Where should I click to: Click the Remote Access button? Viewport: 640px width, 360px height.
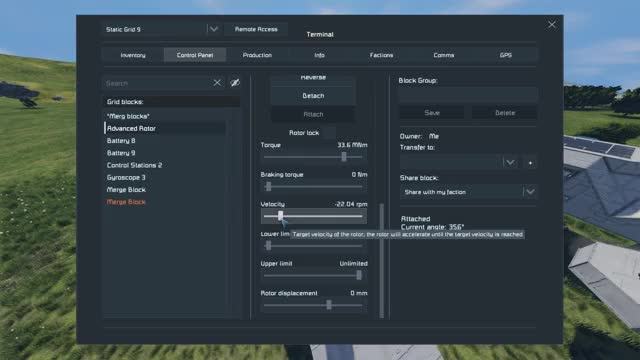(256, 29)
